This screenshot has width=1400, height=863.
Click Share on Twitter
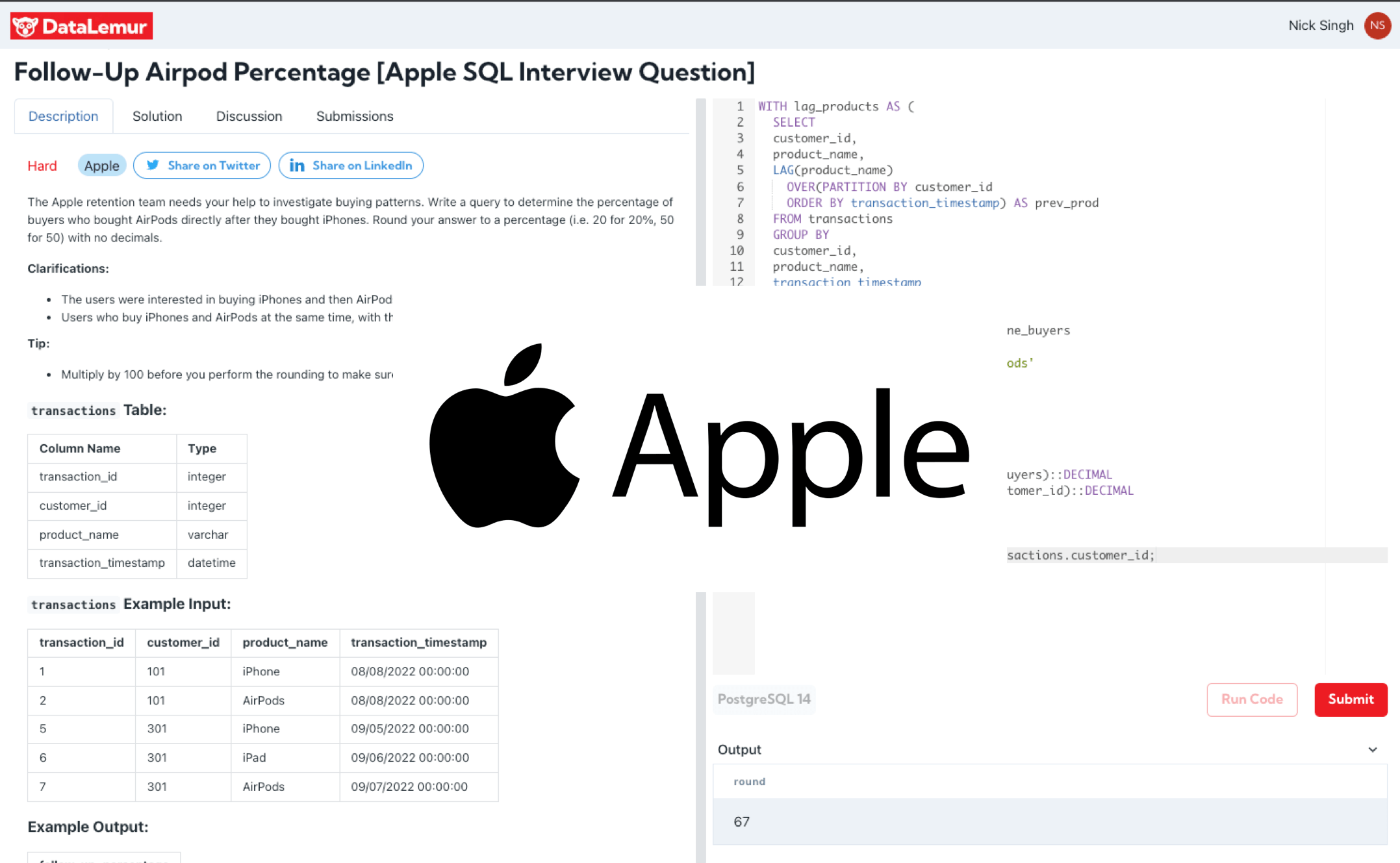click(201, 166)
